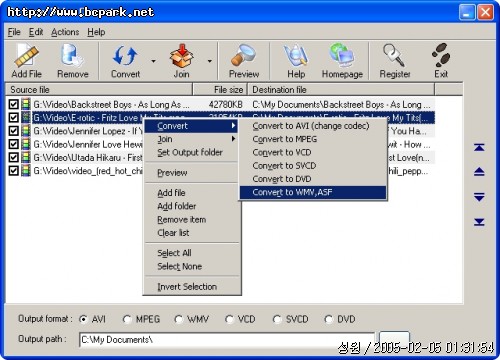500x360 pixels.
Task: Click film icon of Jennifer Love Hewitt row
Action: coord(26,144)
